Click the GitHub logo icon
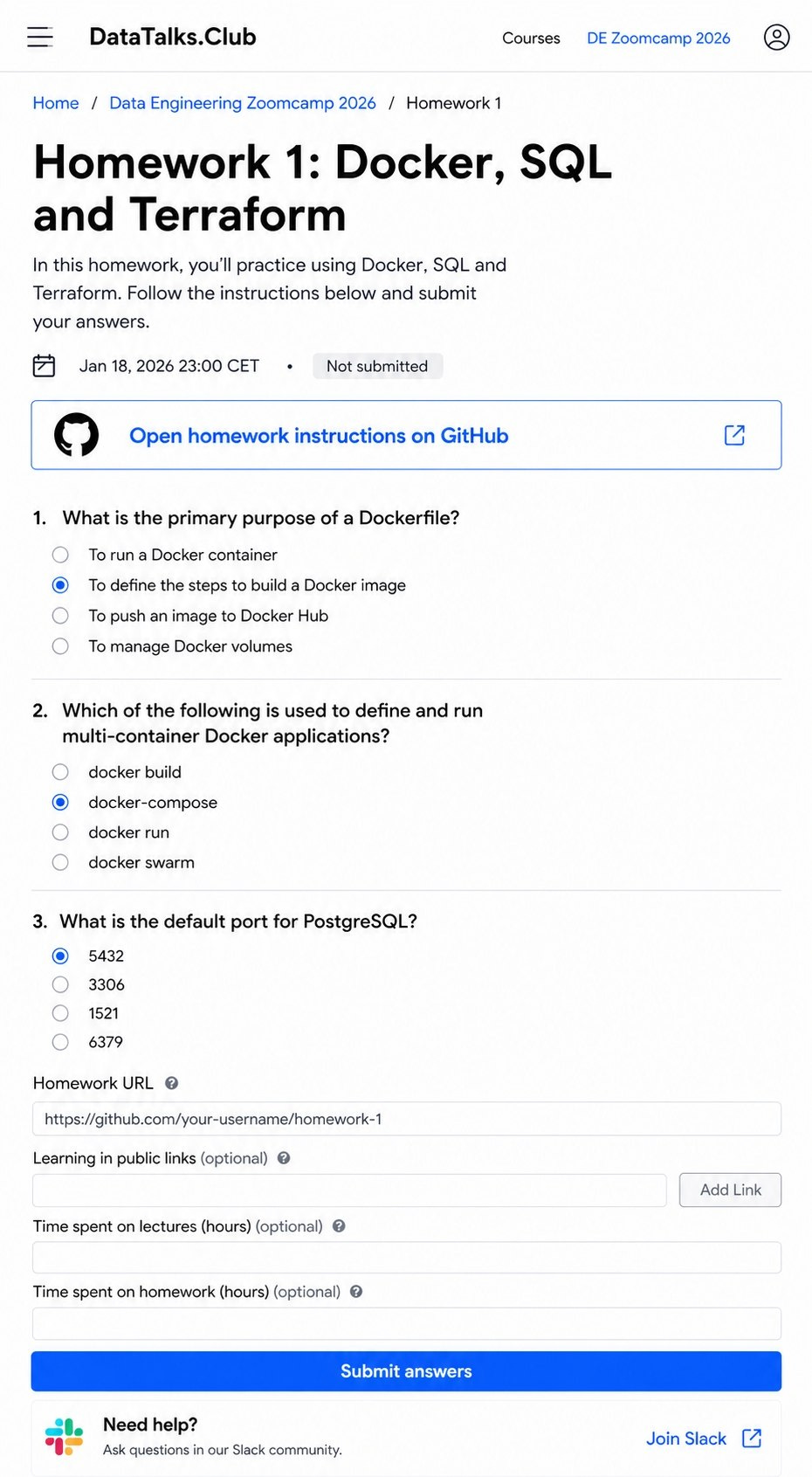812x1477 pixels. [77, 435]
